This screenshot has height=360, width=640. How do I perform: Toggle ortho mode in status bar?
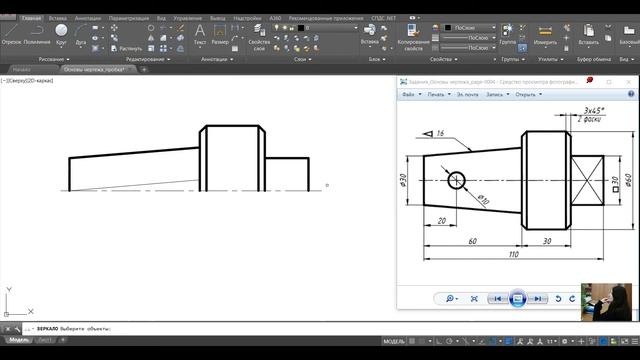pyautogui.click(x=439, y=341)
